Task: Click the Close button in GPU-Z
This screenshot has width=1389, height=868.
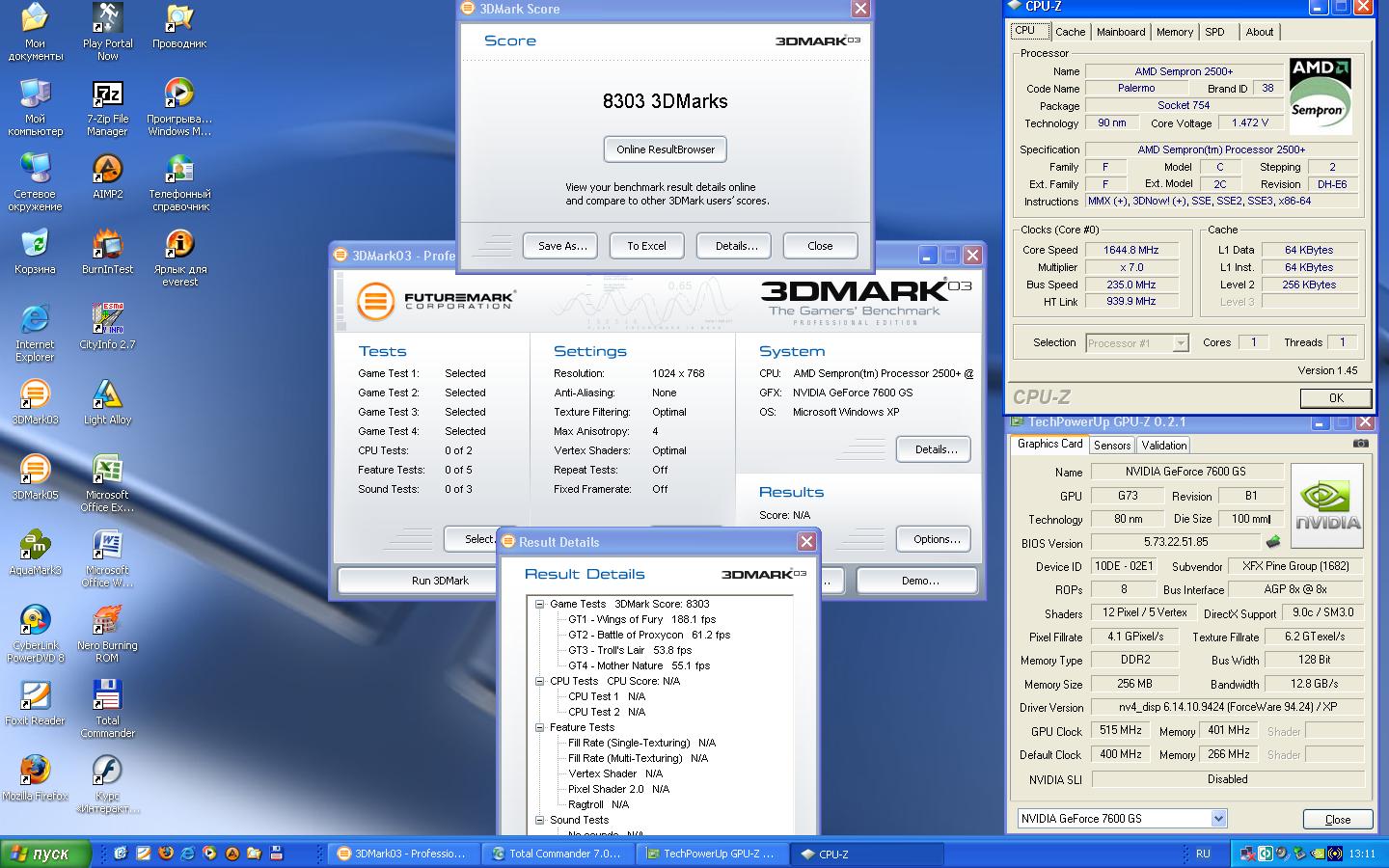Action: pyautogui.click(x=1338, y=820)
